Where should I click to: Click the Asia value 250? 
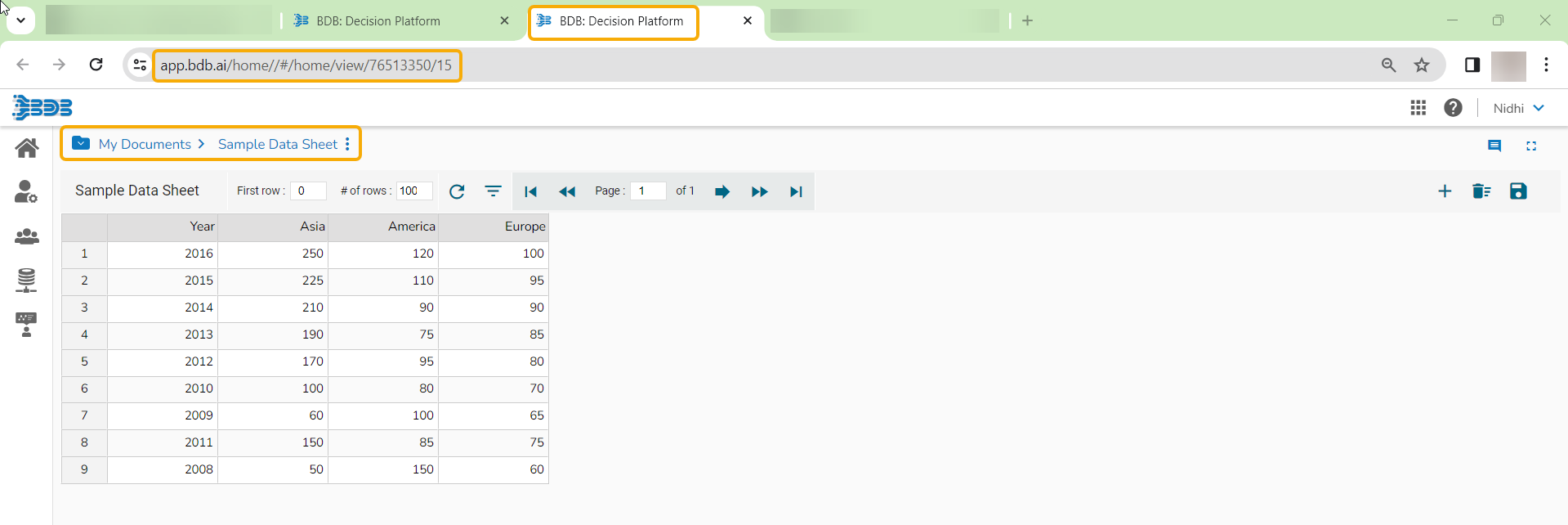[x=273, y=254]
